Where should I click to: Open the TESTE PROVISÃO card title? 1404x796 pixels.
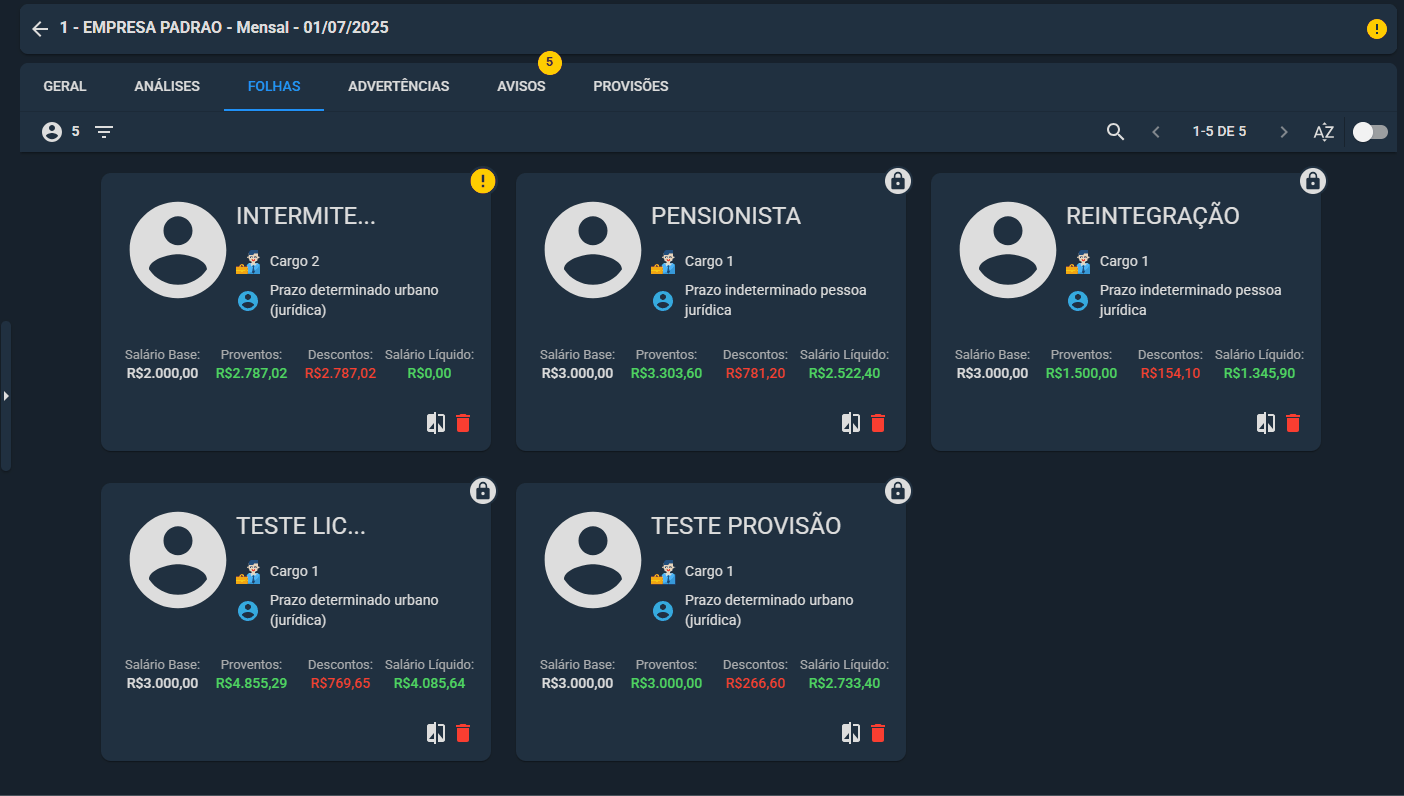click(x=746, y=526)
